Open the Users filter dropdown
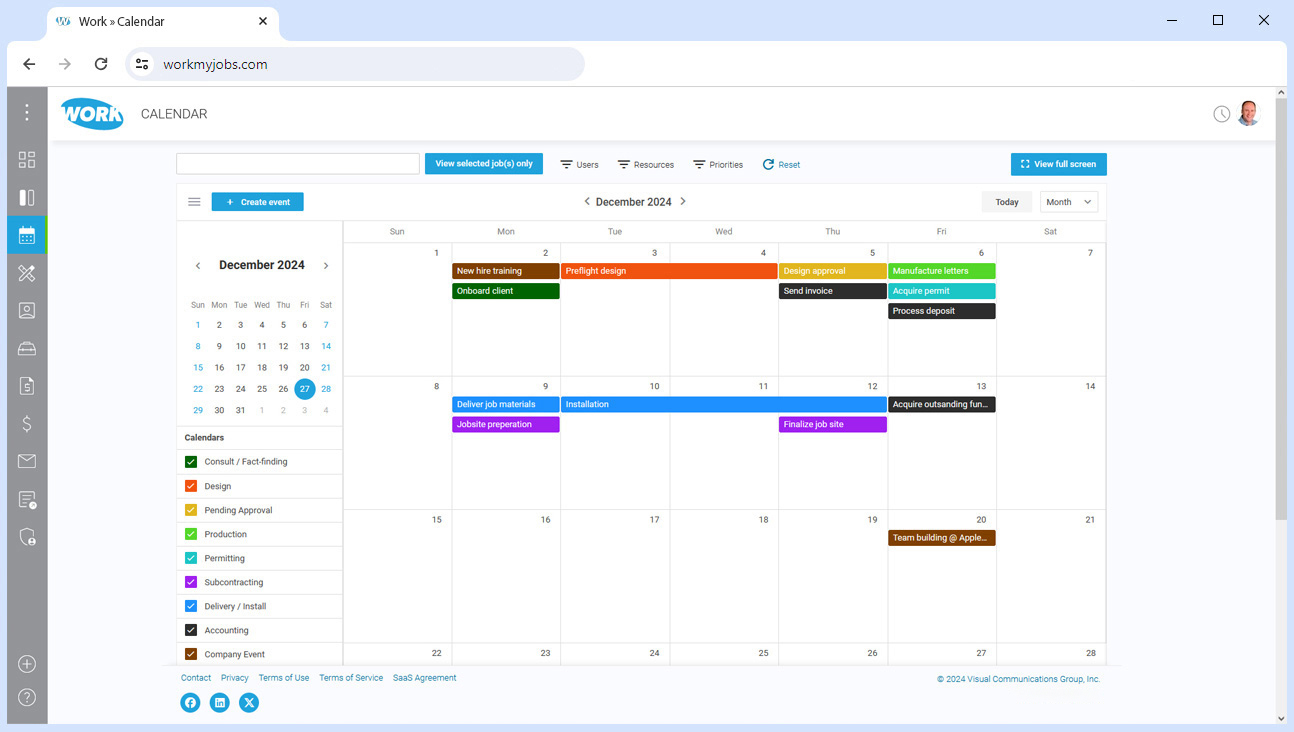1294x732 pixels. (x=579, y=164)
